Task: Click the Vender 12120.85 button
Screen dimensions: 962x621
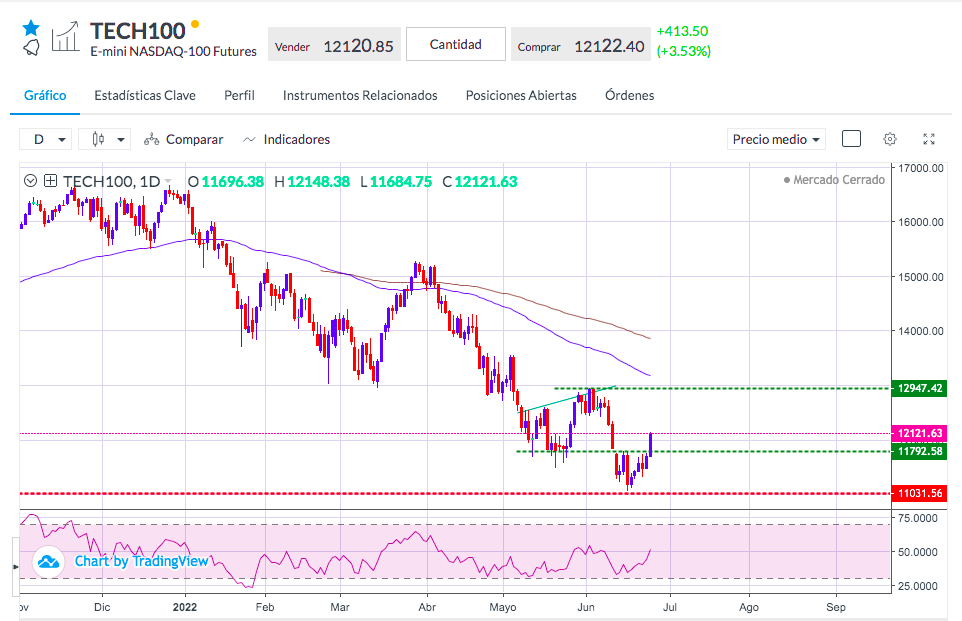Action: tap(334, 44)
